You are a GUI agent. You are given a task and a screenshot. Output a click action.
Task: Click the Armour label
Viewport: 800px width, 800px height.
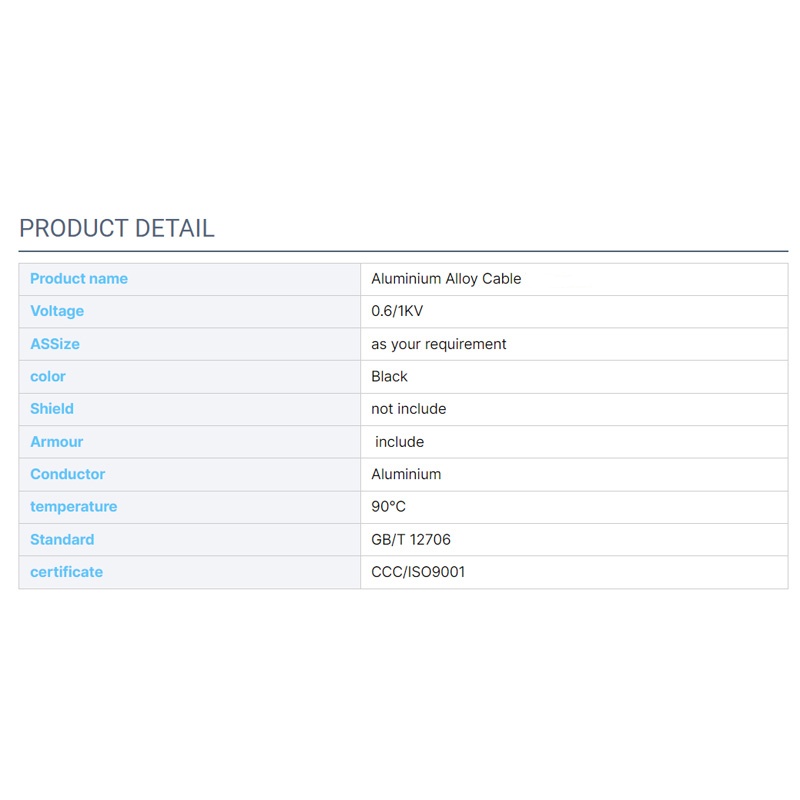pos(57,442)
